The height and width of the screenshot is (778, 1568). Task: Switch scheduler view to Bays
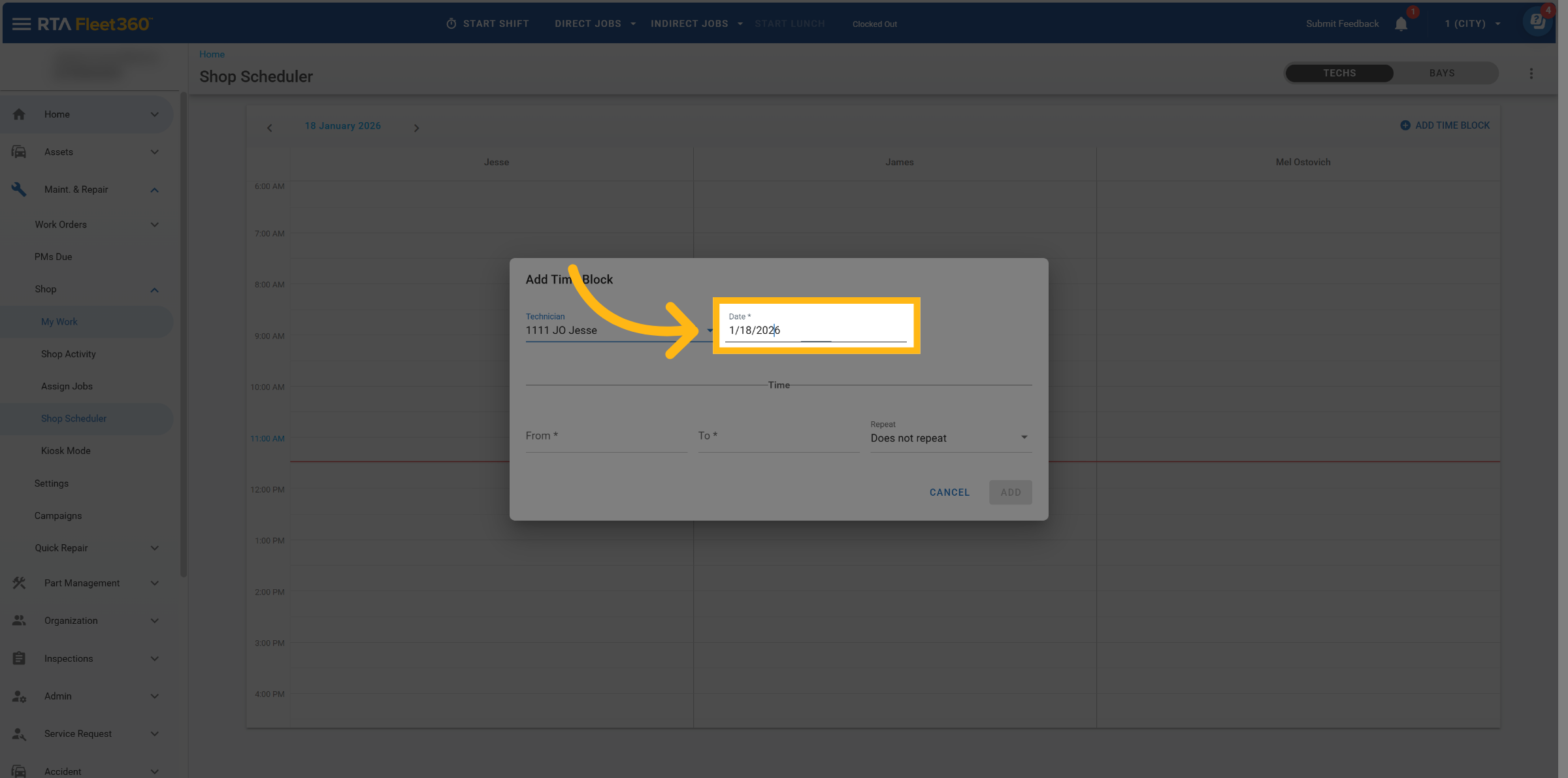tap(1441, 73)
